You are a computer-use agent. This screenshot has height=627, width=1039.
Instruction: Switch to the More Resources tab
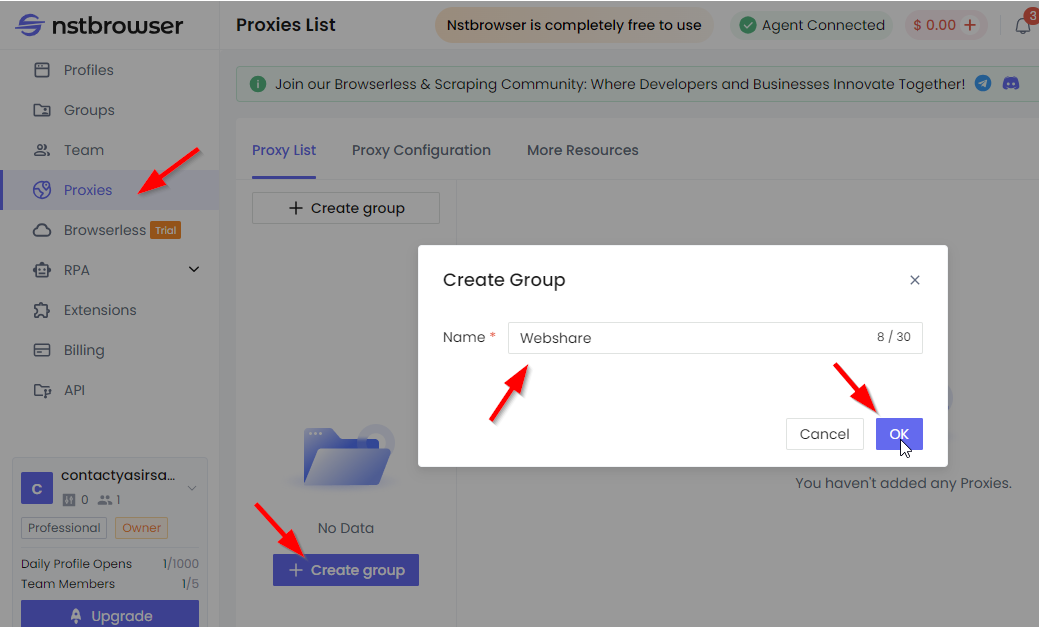(582, 150)
